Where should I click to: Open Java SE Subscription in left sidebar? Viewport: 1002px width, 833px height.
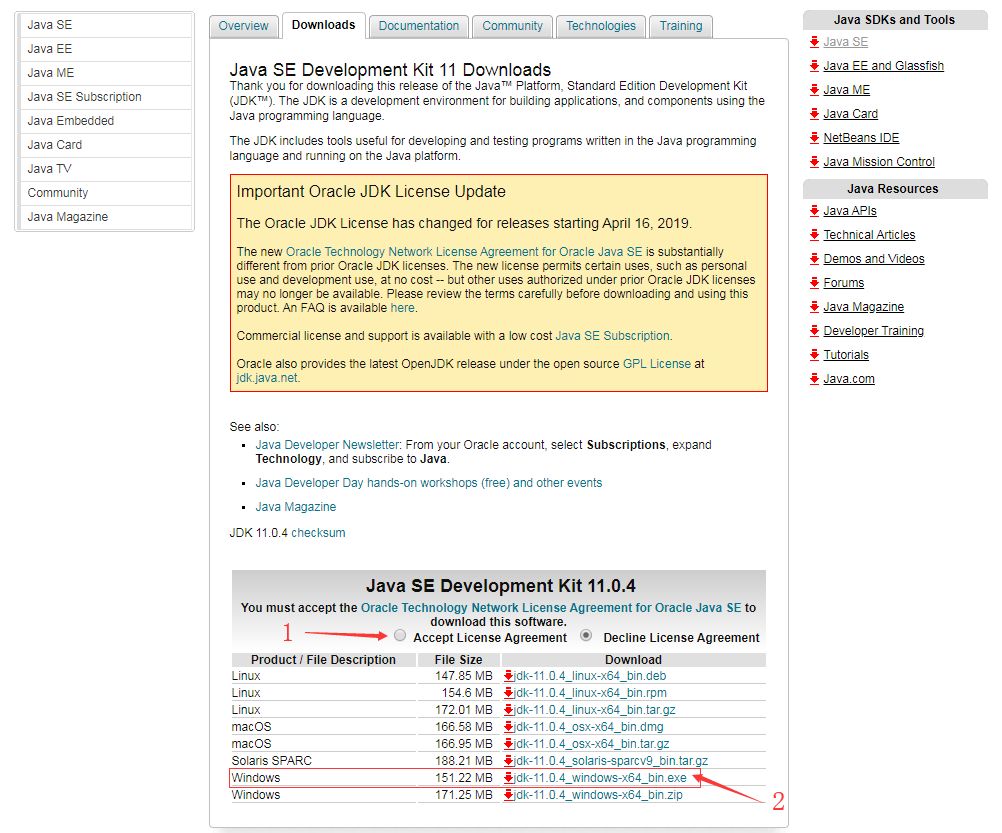(x=105, y=97)
